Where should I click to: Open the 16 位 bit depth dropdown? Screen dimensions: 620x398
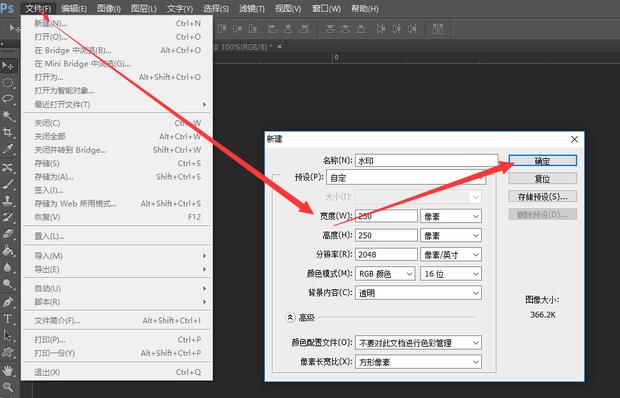coord(451,274)
